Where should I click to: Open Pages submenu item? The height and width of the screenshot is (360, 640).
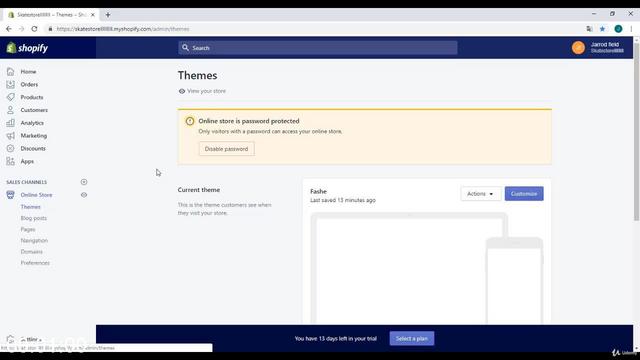tap(28, 229)
